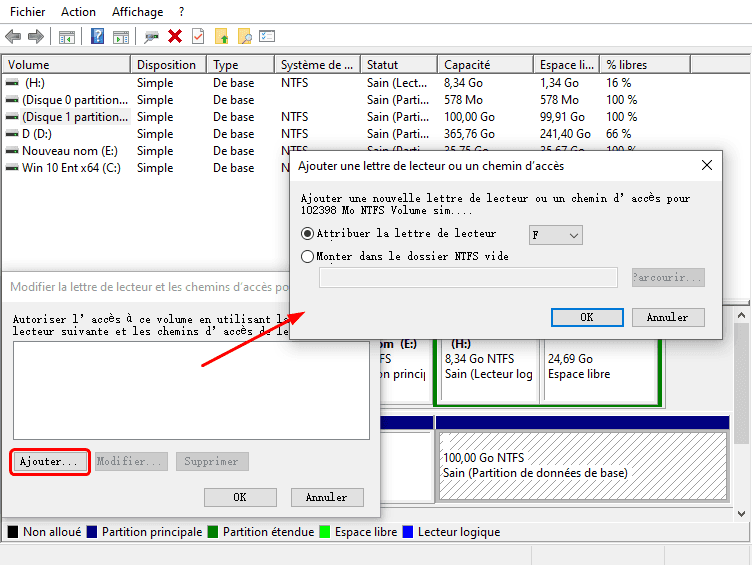Click the 578 Mo capacity cell
This screenshot has width=752, height=565.
(x=463, y=100)
